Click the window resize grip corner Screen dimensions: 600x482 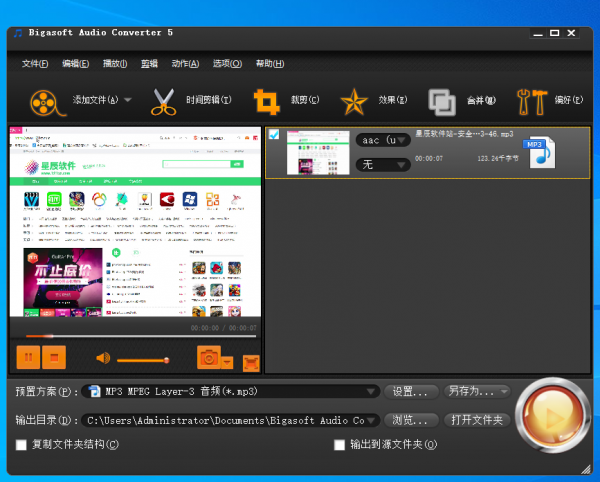586,469
